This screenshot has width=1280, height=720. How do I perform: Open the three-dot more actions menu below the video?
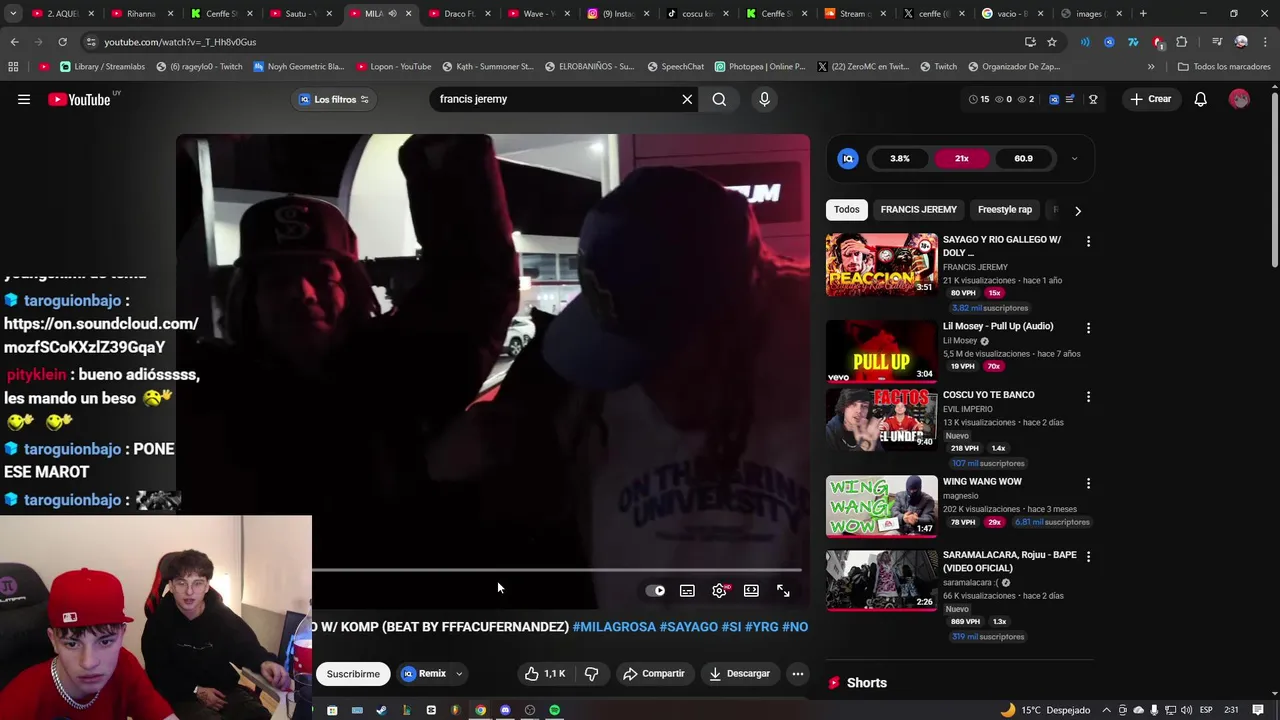(x=798, y=674)
